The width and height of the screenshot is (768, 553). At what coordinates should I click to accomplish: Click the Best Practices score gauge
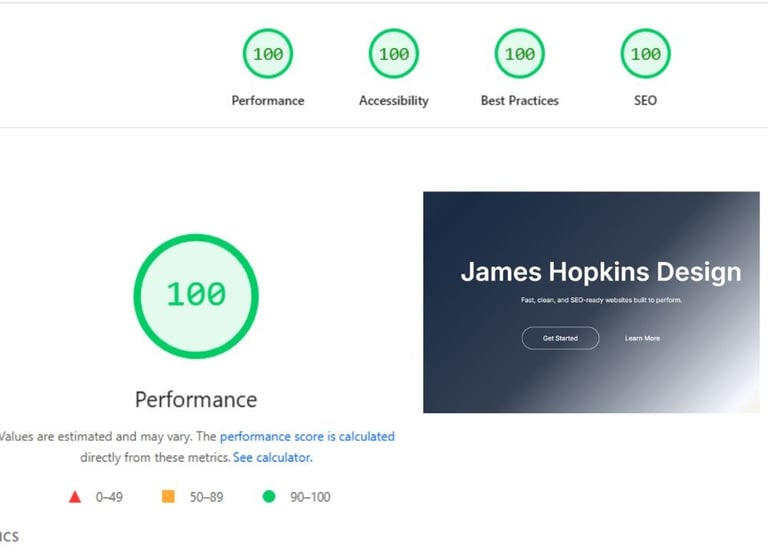(520, 53)
